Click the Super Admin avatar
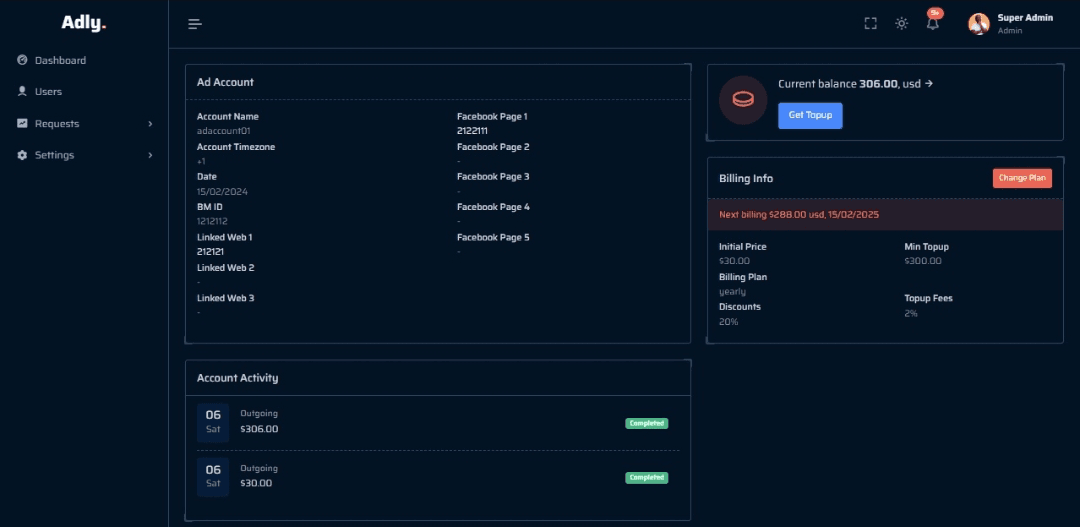This screenshot has width=1080, height=527. [x=979, y=24]
